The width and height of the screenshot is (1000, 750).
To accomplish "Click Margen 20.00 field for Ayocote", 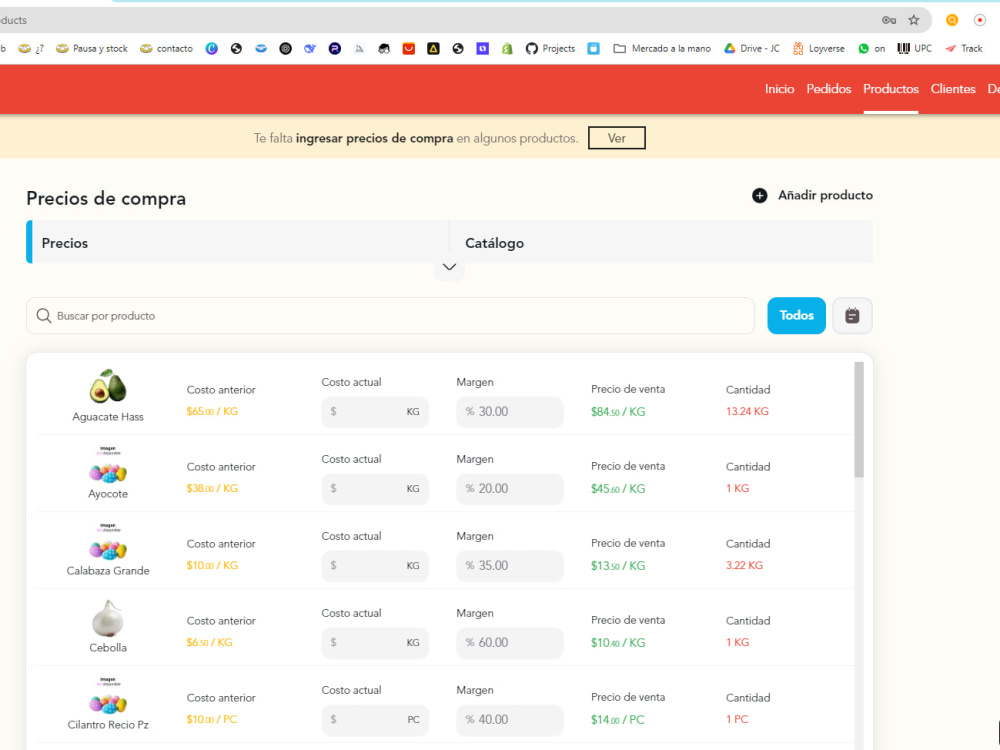I will pyautogui.click(x=510, y=489).
